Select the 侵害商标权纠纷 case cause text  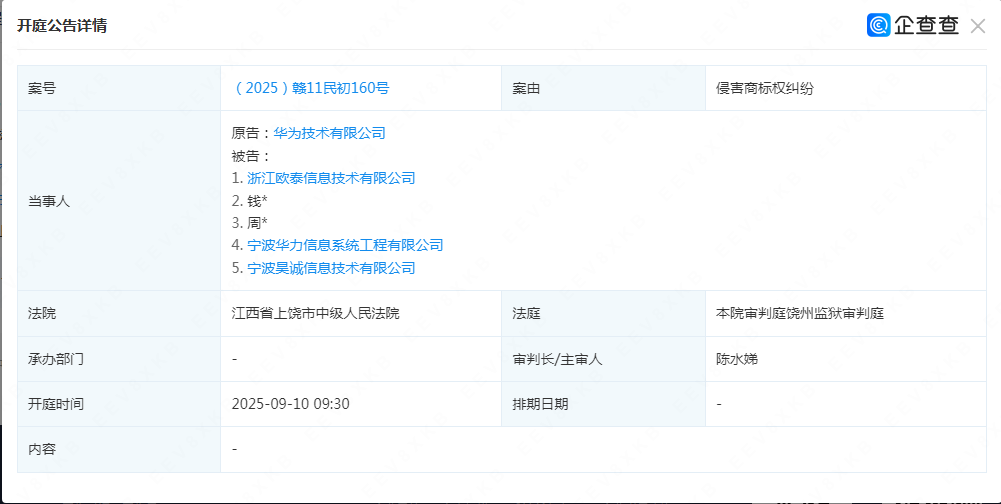[x=765, y=89]
